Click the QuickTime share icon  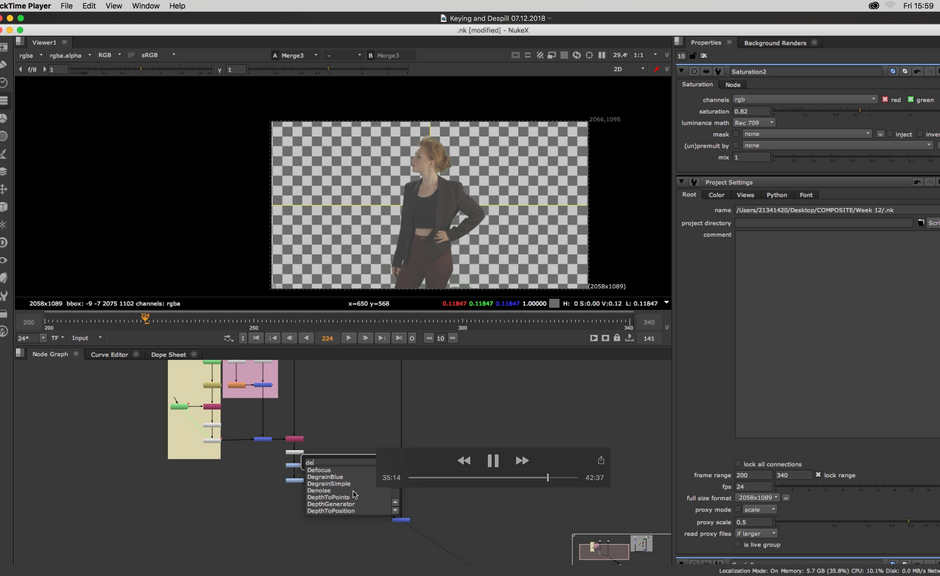pyautogui.click(x=601, y=461)
